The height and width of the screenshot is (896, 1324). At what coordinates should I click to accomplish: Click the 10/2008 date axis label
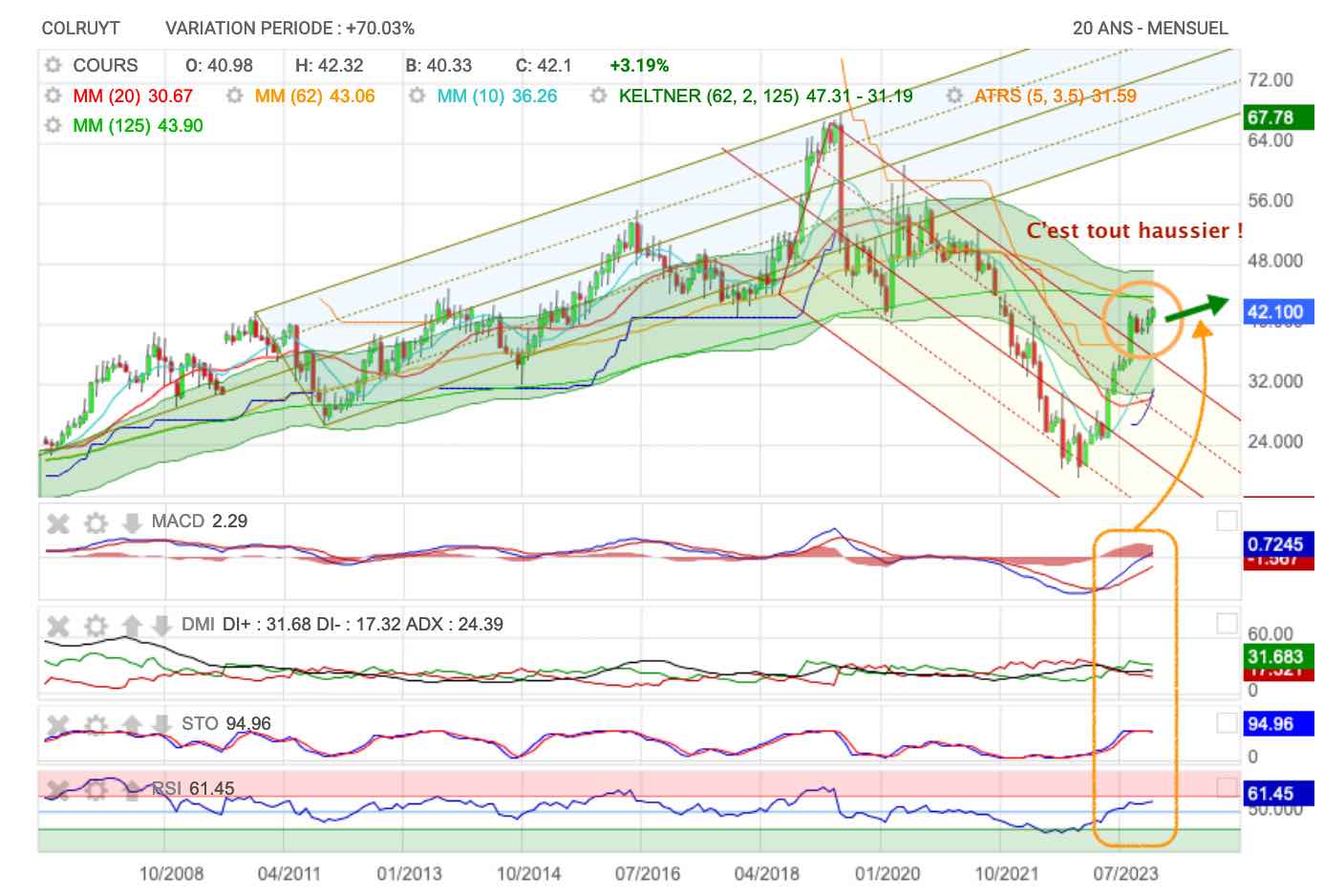pyautogui.click(x=172, y=874)
